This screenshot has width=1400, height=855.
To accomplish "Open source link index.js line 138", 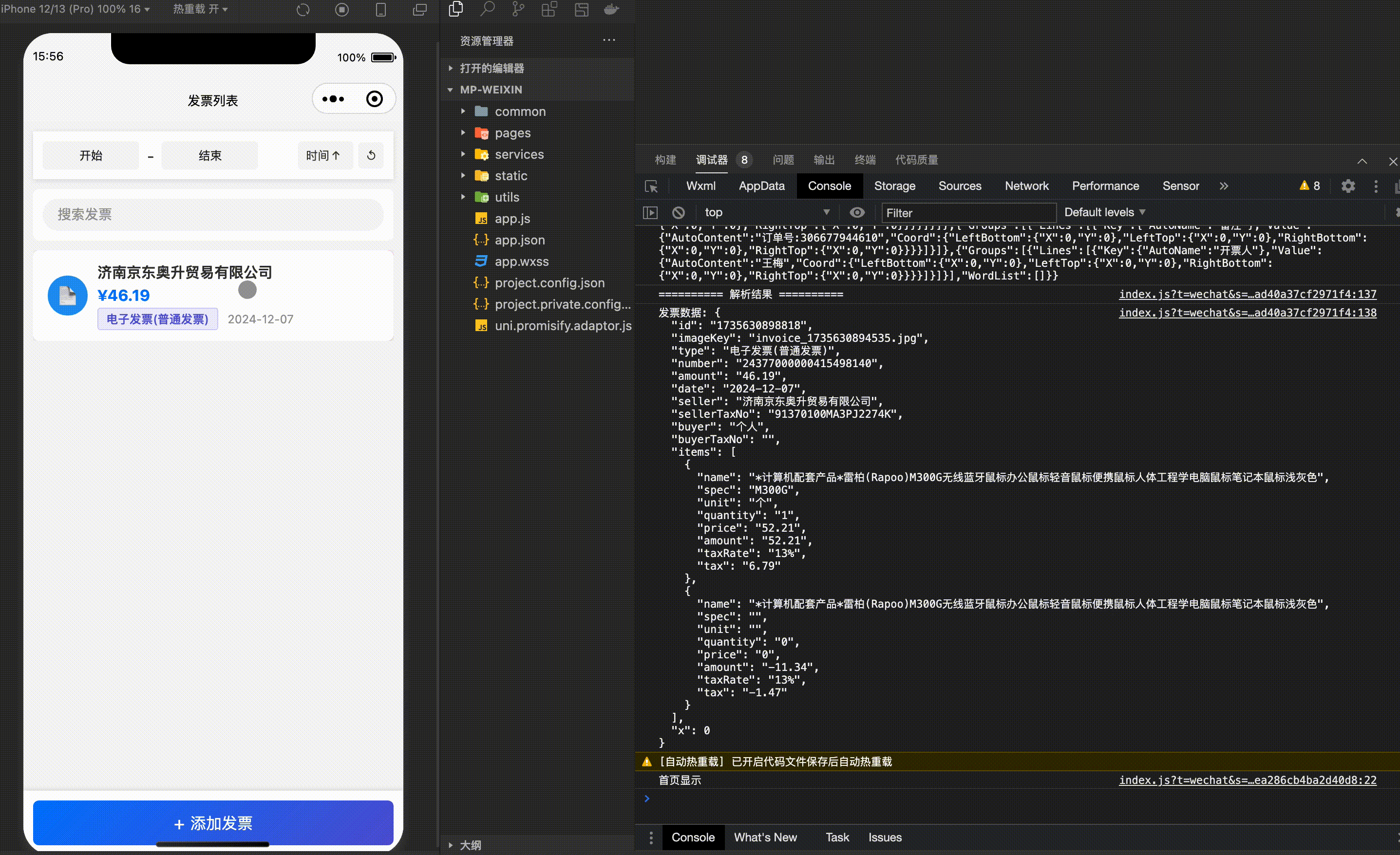I will point(1248,313).
